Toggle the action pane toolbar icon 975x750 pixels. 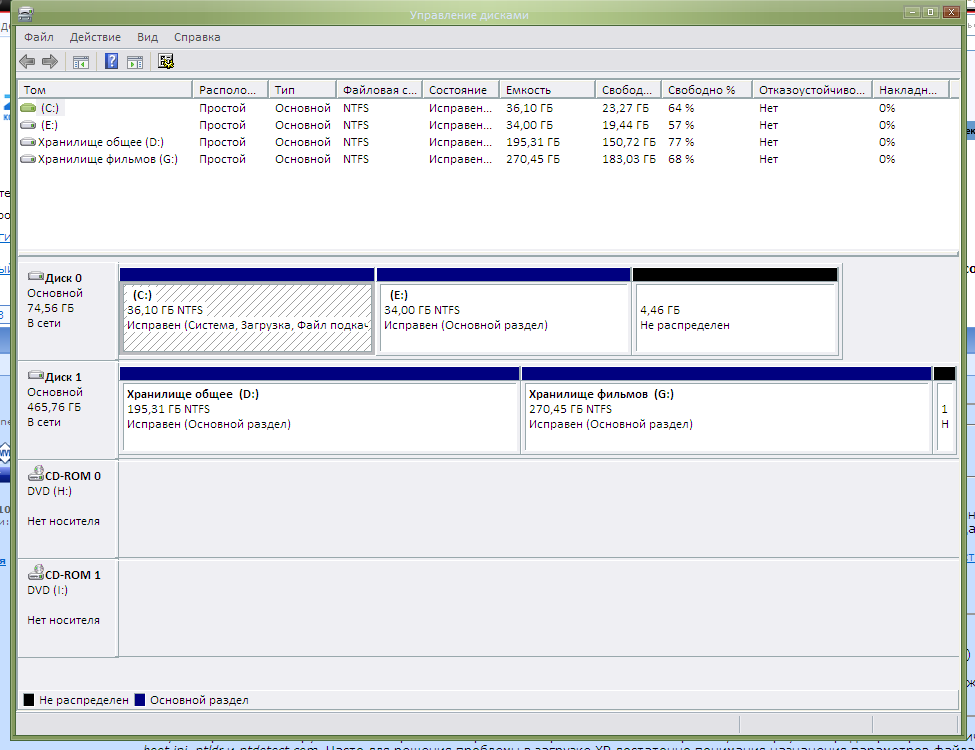coord(135,62)
